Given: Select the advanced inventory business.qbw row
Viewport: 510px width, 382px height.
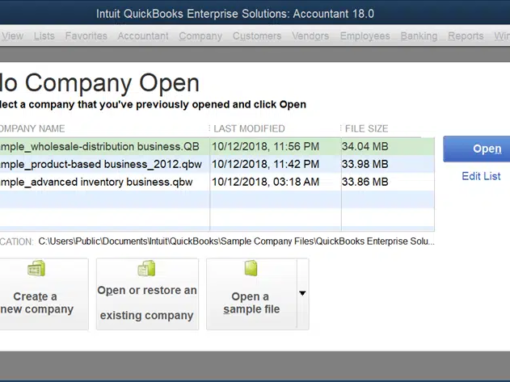Looking at the screenshot, I should pos(217,182).
